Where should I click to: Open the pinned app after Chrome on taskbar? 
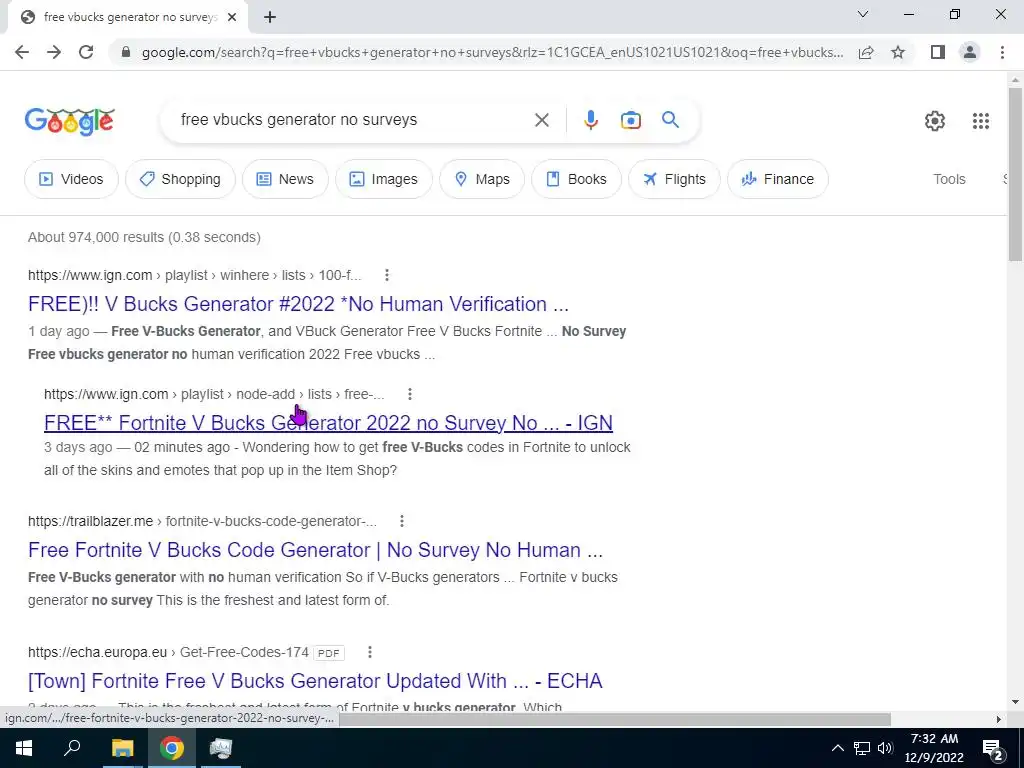pos(221,748)
